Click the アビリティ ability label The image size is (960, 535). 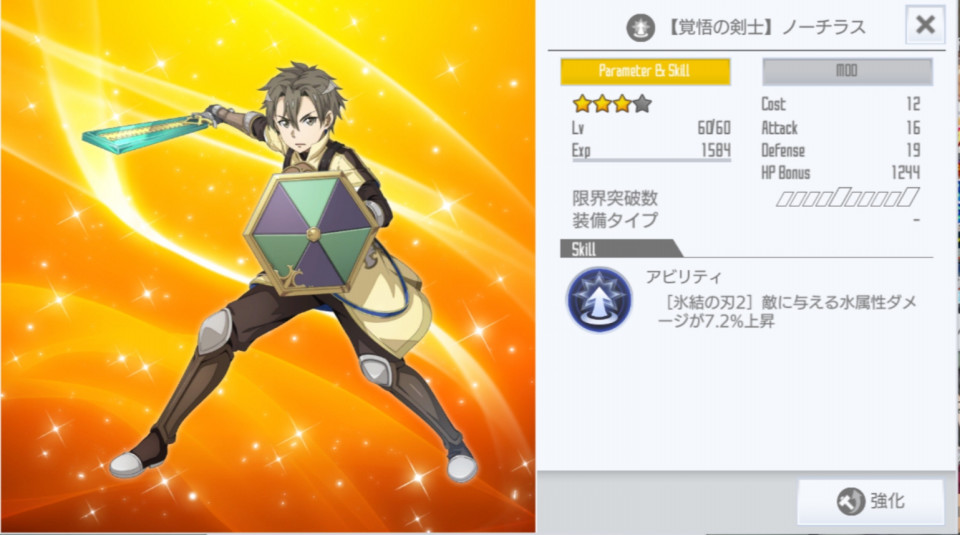pos(684,277)
